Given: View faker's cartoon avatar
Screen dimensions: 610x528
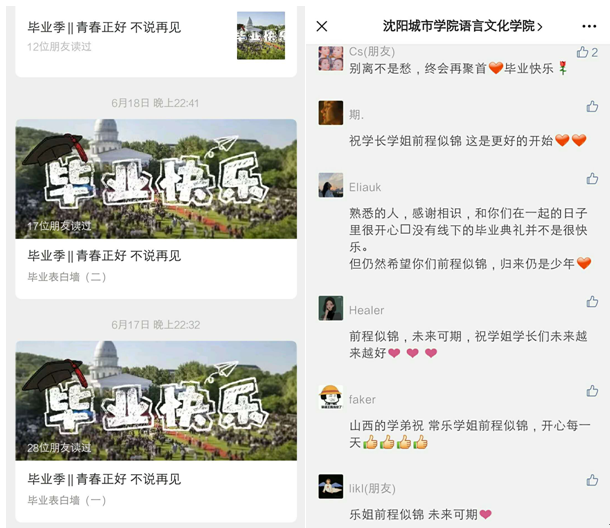Looking at the screenshot, I should (x=331, y=397).
